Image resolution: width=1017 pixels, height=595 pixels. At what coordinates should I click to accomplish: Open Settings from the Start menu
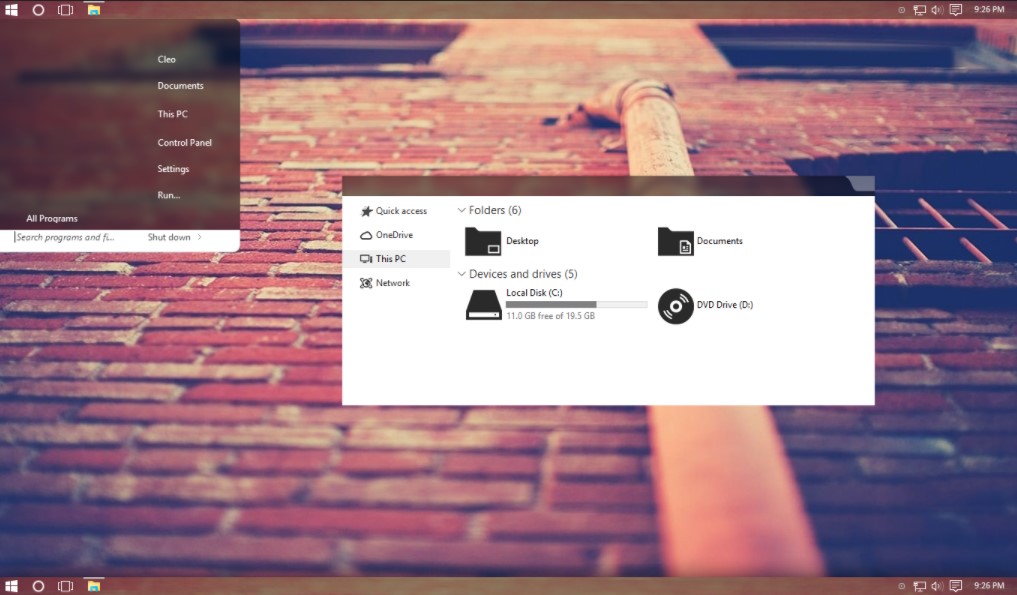click(x=173, y=169)
